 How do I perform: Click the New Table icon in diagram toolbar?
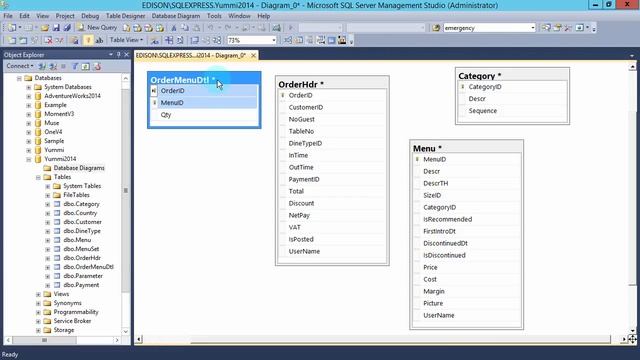pyautogui.click(x=11, y=40)
